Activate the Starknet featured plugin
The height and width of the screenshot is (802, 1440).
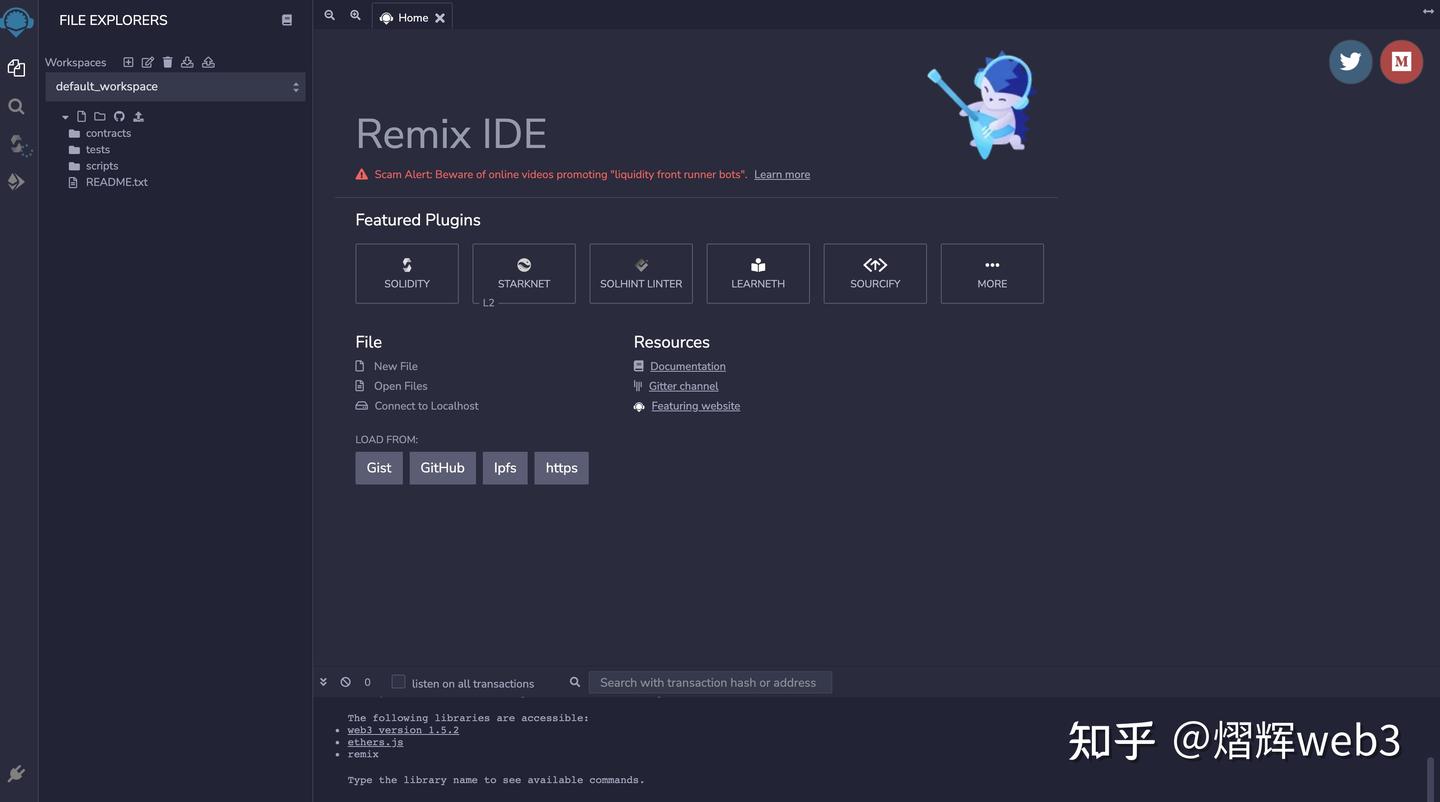pyautogui.click(x=524, y=274)
